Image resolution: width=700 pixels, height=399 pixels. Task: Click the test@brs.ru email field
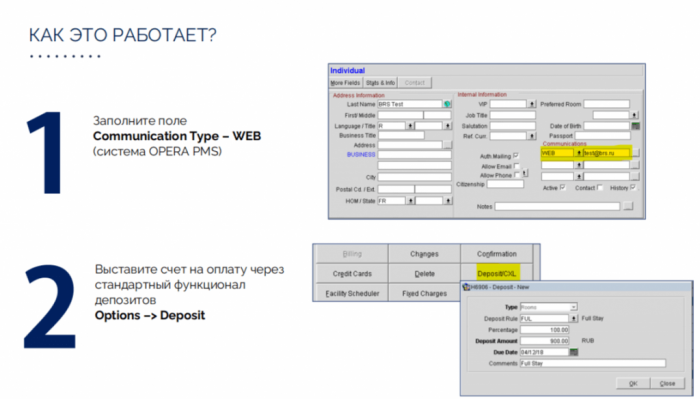[x=606, y=153]
